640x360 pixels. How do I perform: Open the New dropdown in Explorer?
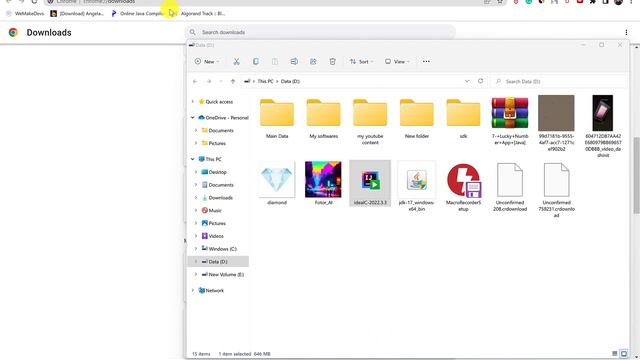[x=207, y=62]
